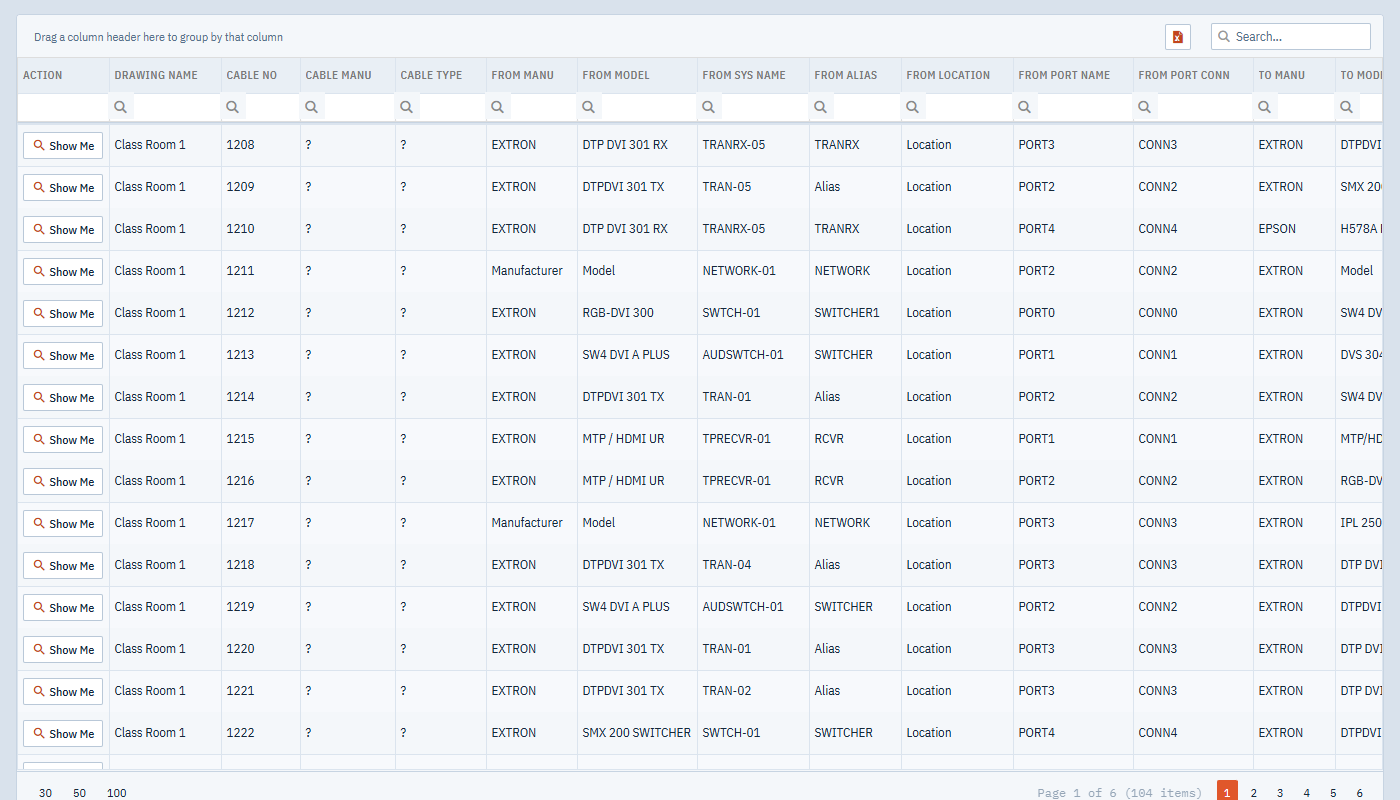
Task: Go to page 3
Action: (1280, 792)
